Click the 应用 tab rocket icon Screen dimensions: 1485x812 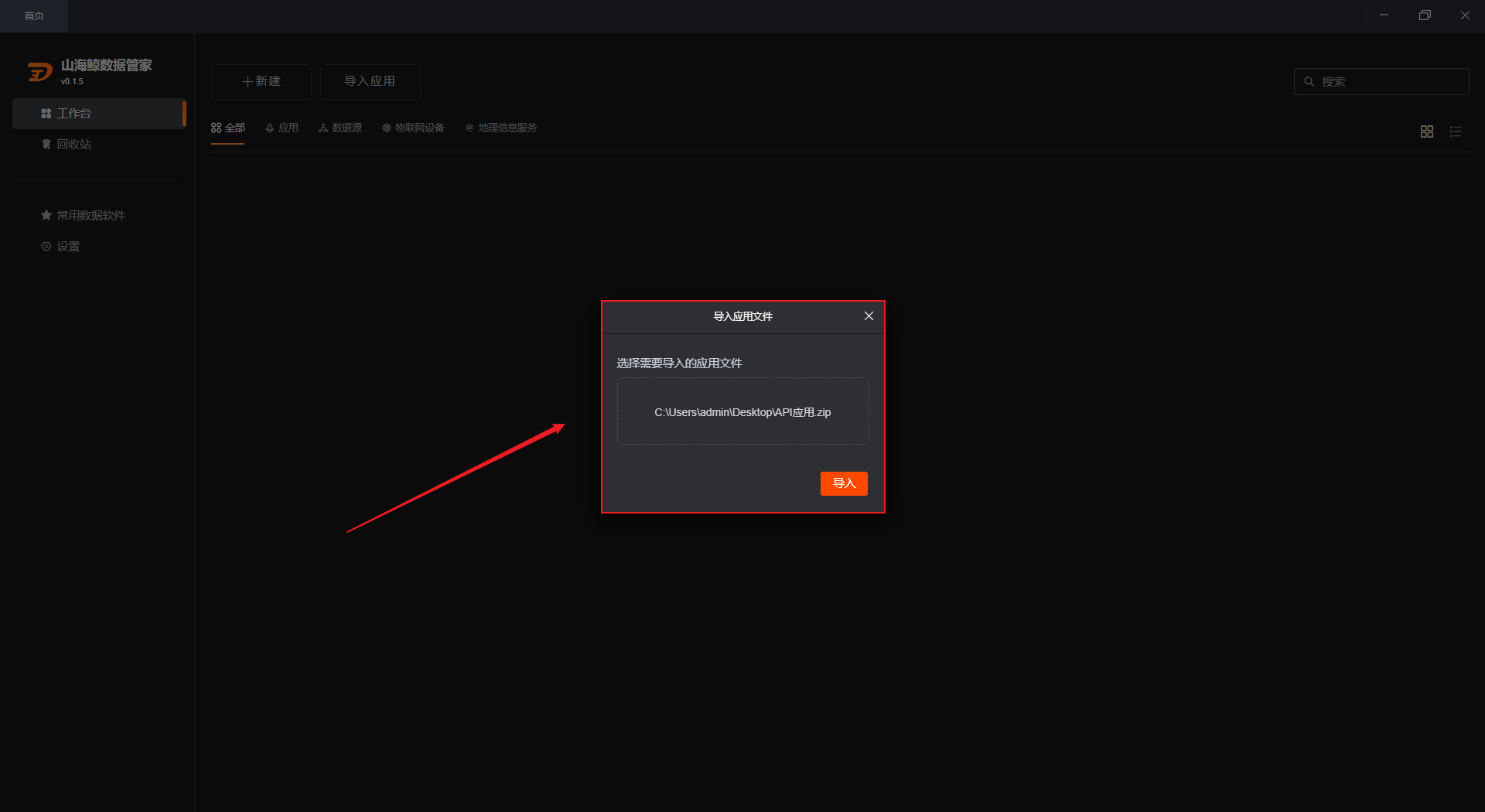click(x=270, y=128)
